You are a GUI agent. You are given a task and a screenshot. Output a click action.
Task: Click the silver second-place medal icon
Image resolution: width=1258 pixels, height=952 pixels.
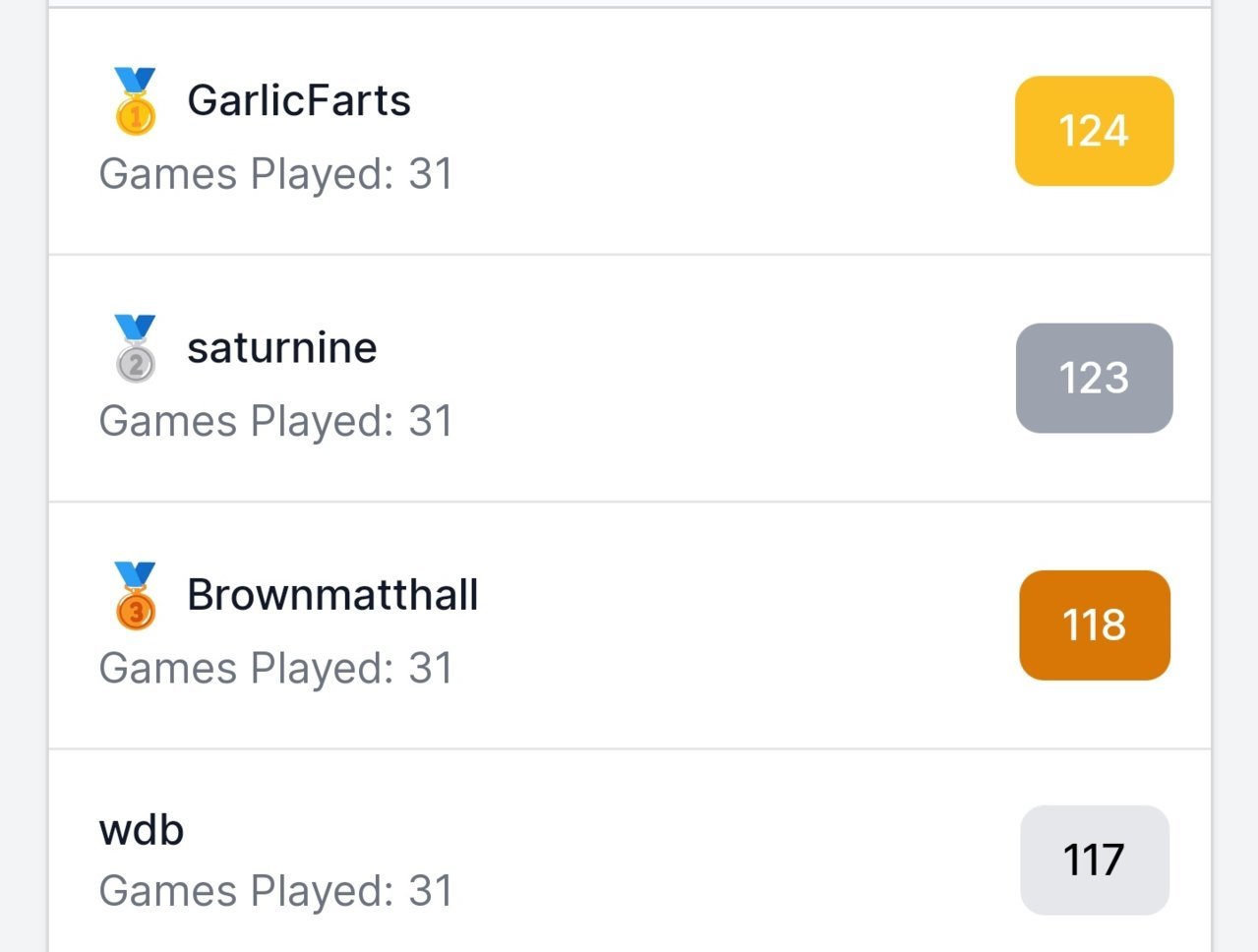click(135, 348)
